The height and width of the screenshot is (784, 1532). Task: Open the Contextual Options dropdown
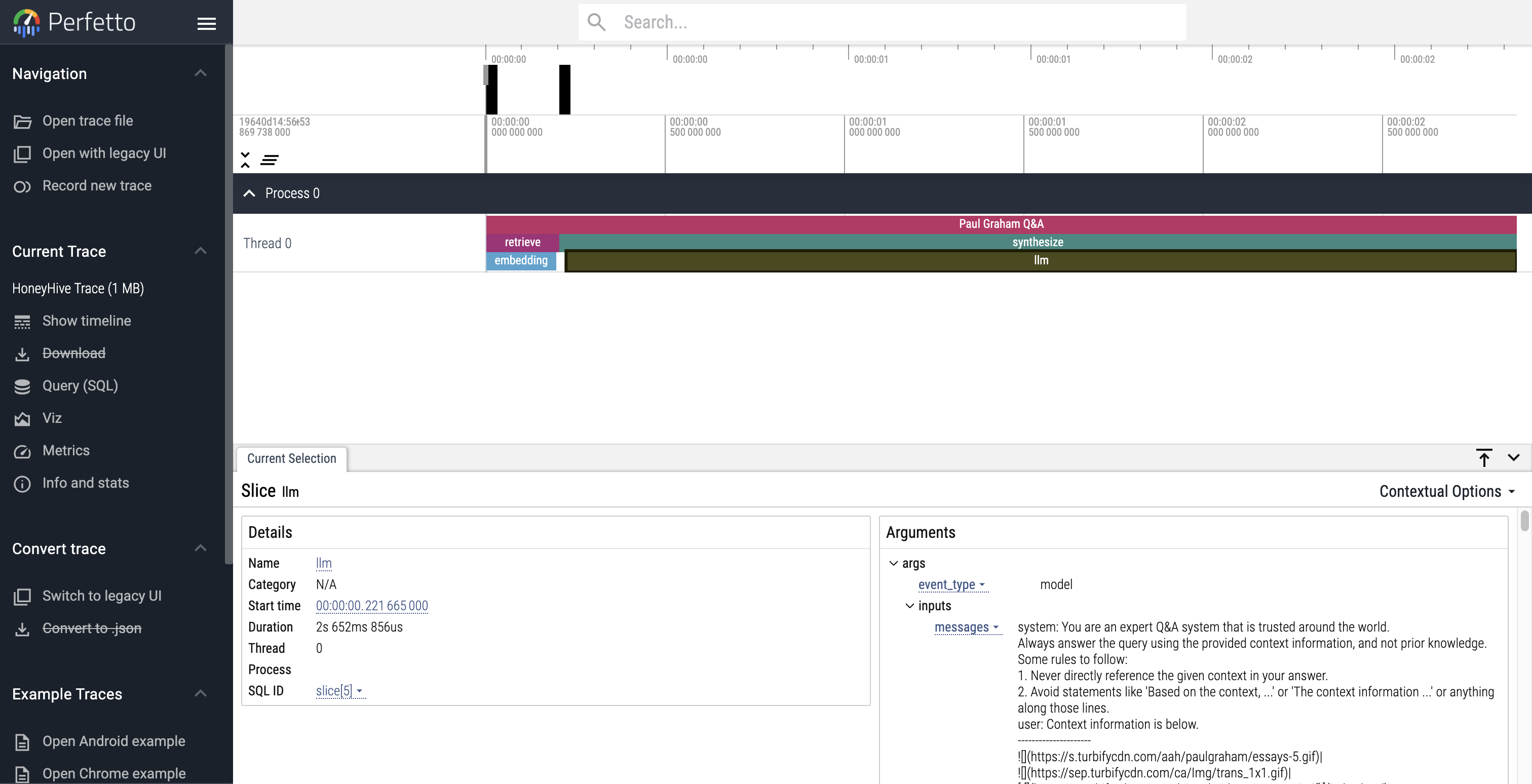click(1446, 492)
